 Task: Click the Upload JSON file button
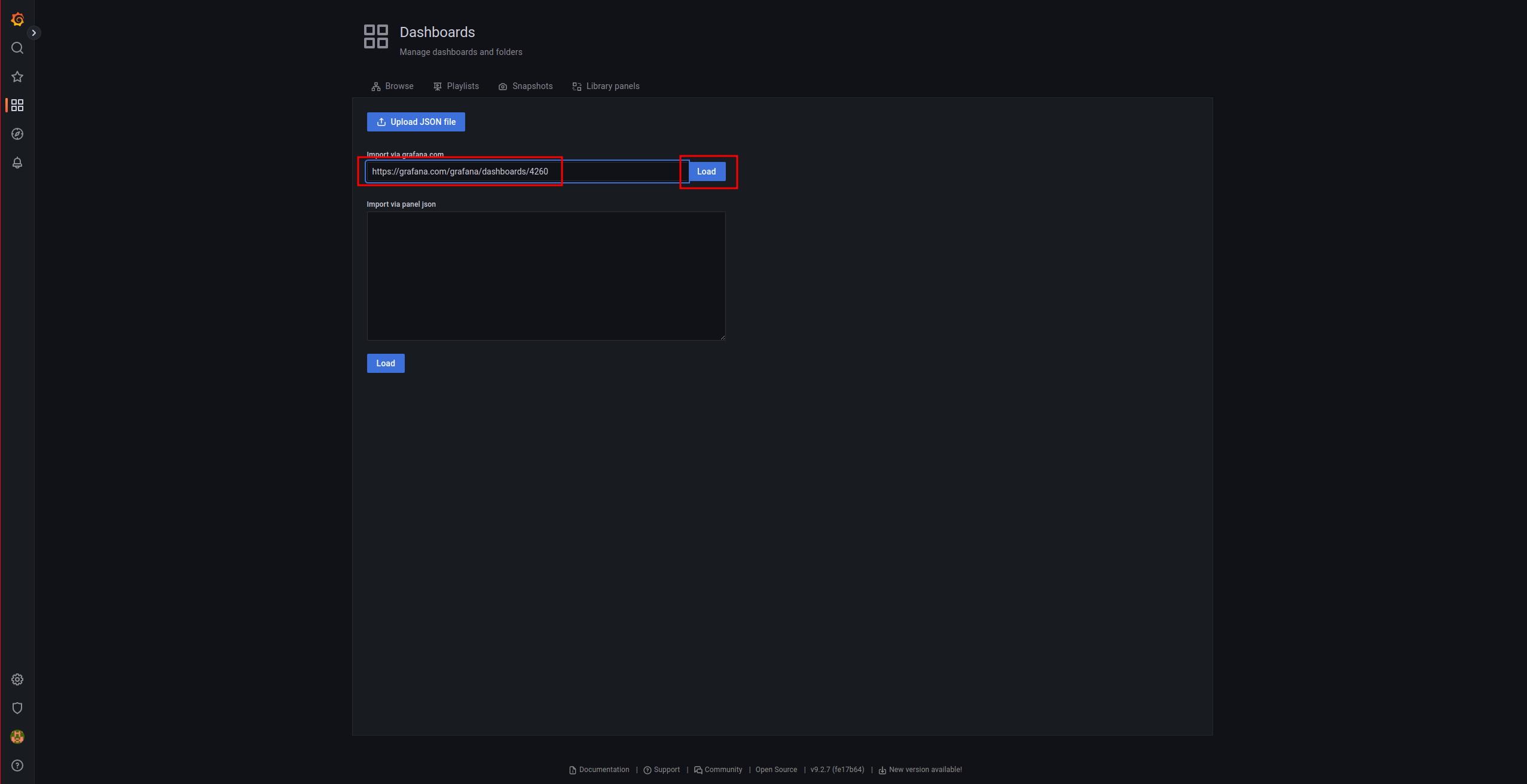coord(416,122)
